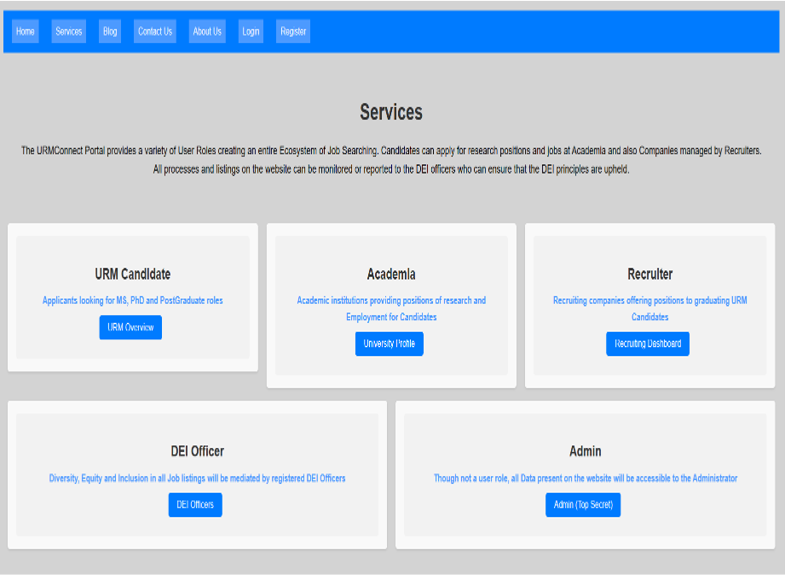Click the Services page title
Viewport: 785px width, 575px height.
coord(391,112)
